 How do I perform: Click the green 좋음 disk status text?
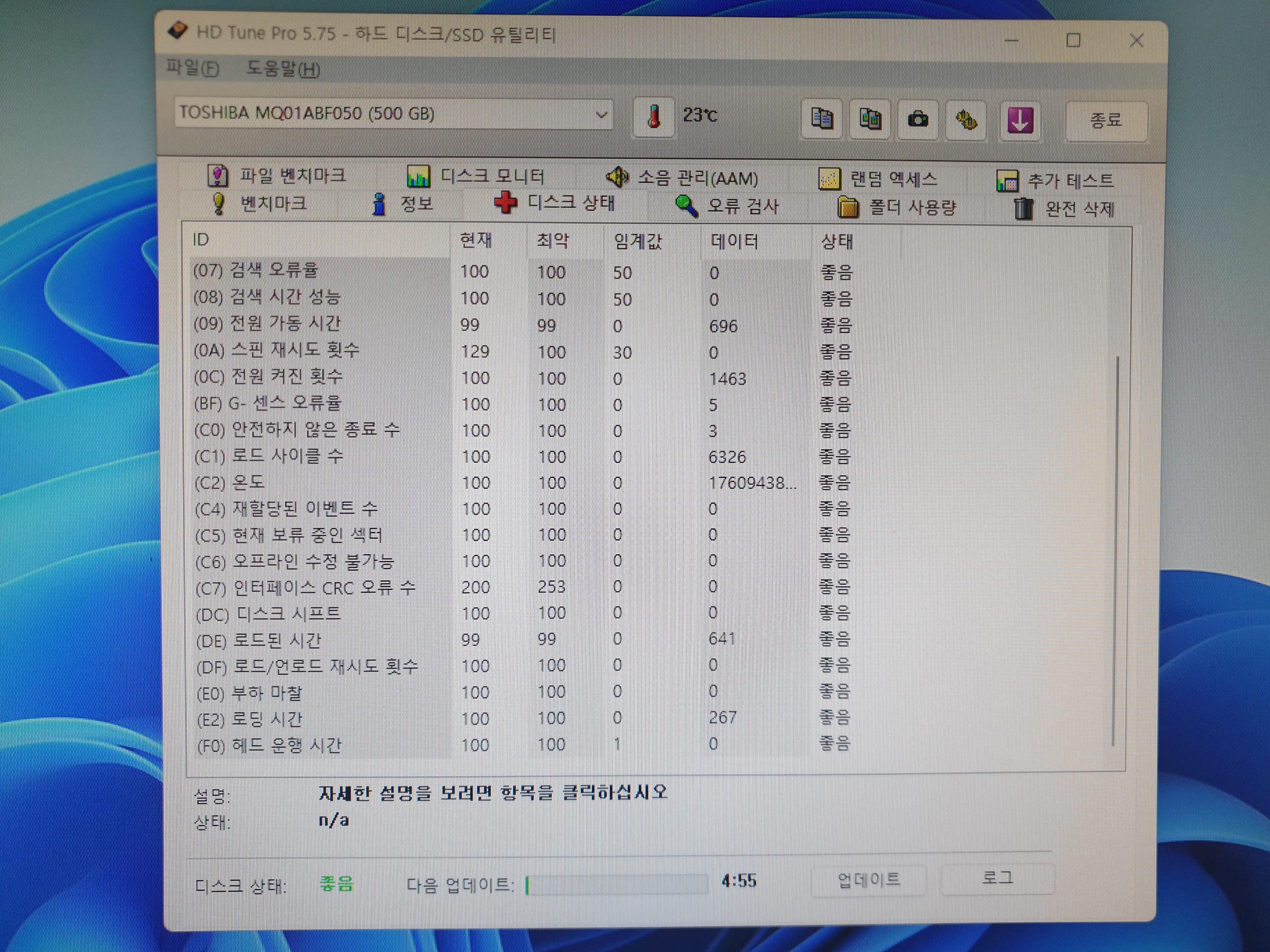tap(336, 884)
